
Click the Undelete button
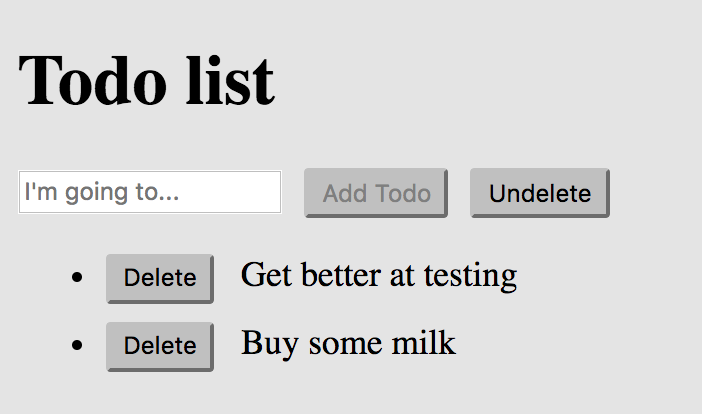coord(539,193)
